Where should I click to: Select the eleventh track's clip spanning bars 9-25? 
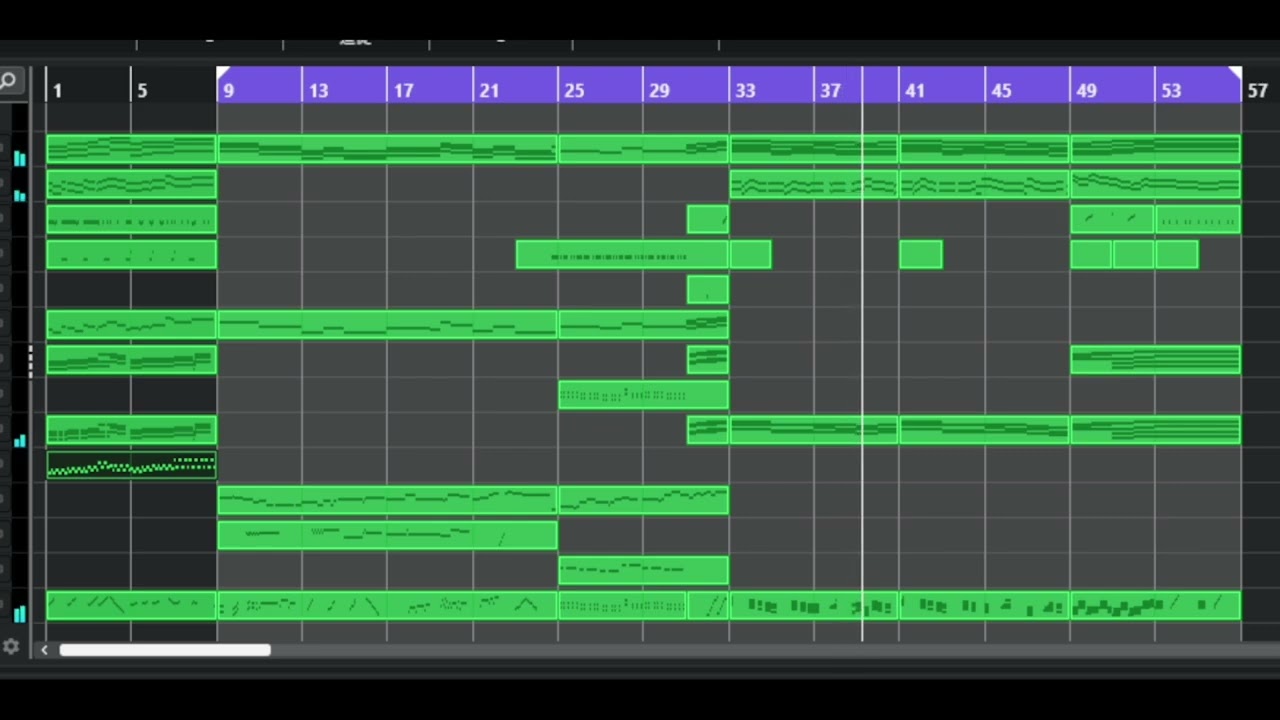coord(387,500)
